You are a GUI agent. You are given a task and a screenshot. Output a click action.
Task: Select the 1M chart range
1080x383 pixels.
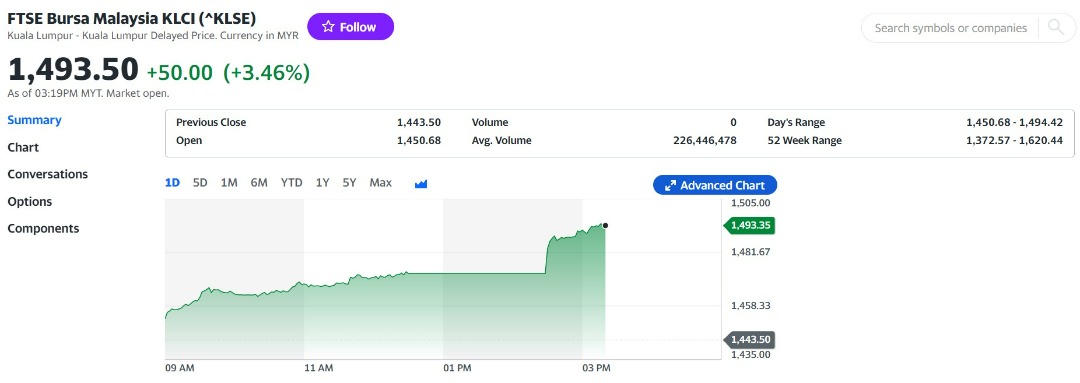[x=229, y=183]
